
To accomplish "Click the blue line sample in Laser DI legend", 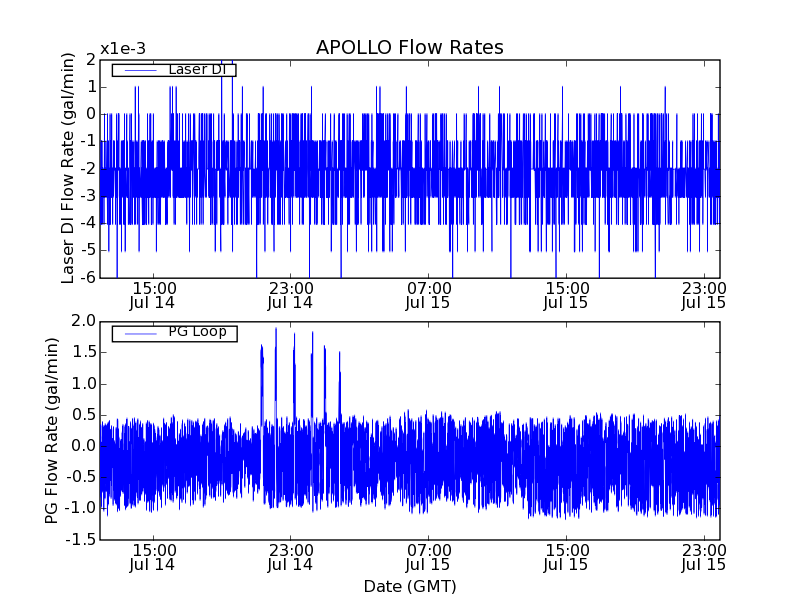I will (138, 70).
